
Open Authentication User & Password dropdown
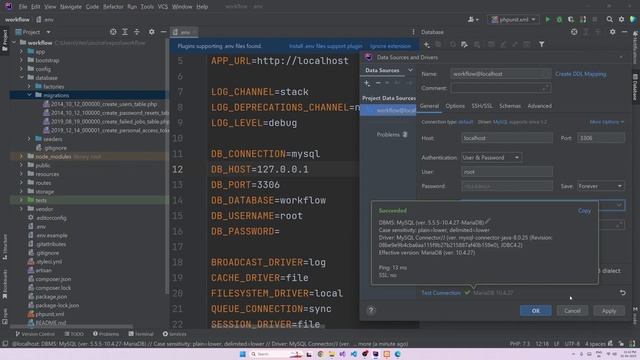[491, 158]
